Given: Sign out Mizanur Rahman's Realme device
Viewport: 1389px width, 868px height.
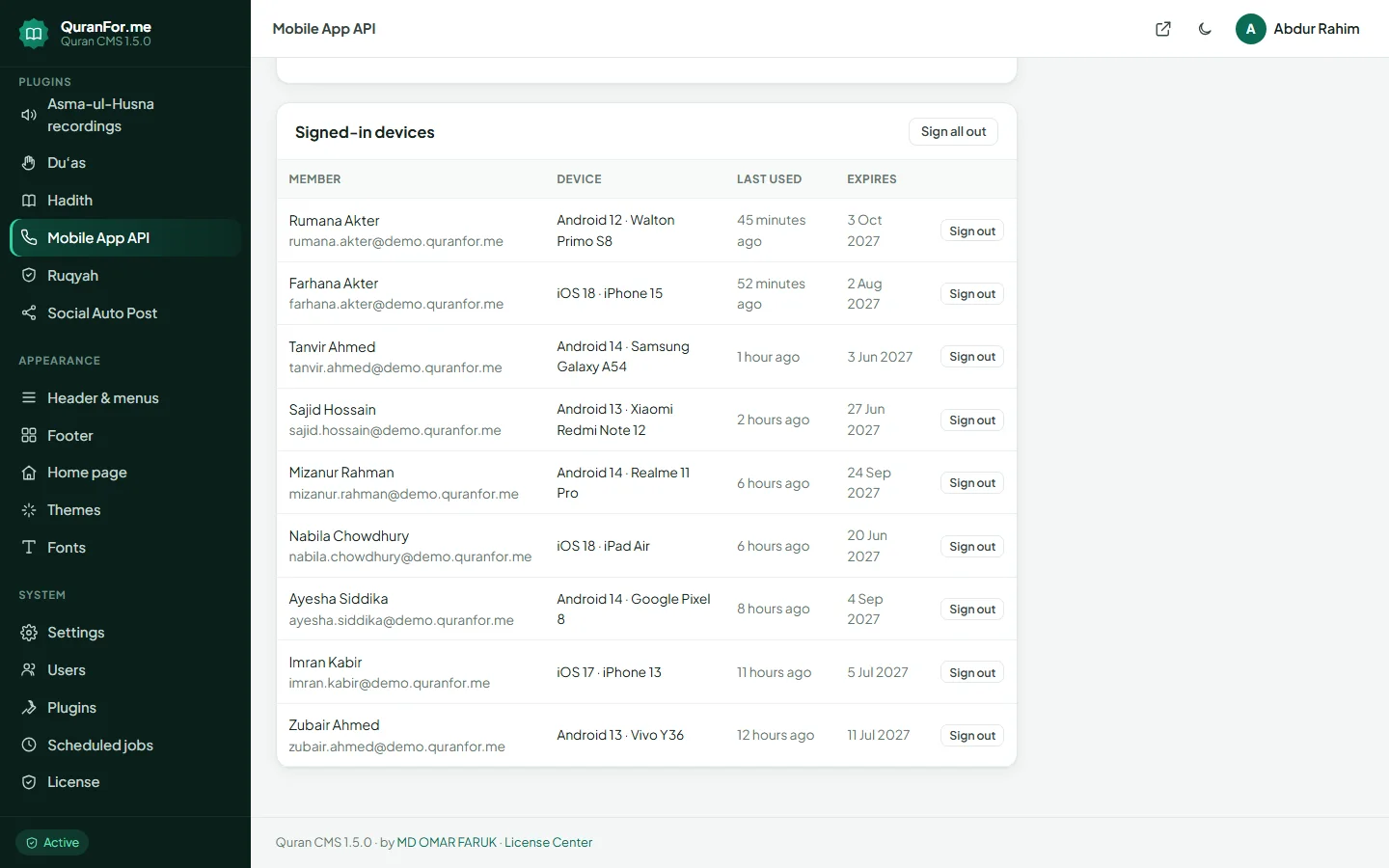Looking at the screenshot, I should (972, 483).
